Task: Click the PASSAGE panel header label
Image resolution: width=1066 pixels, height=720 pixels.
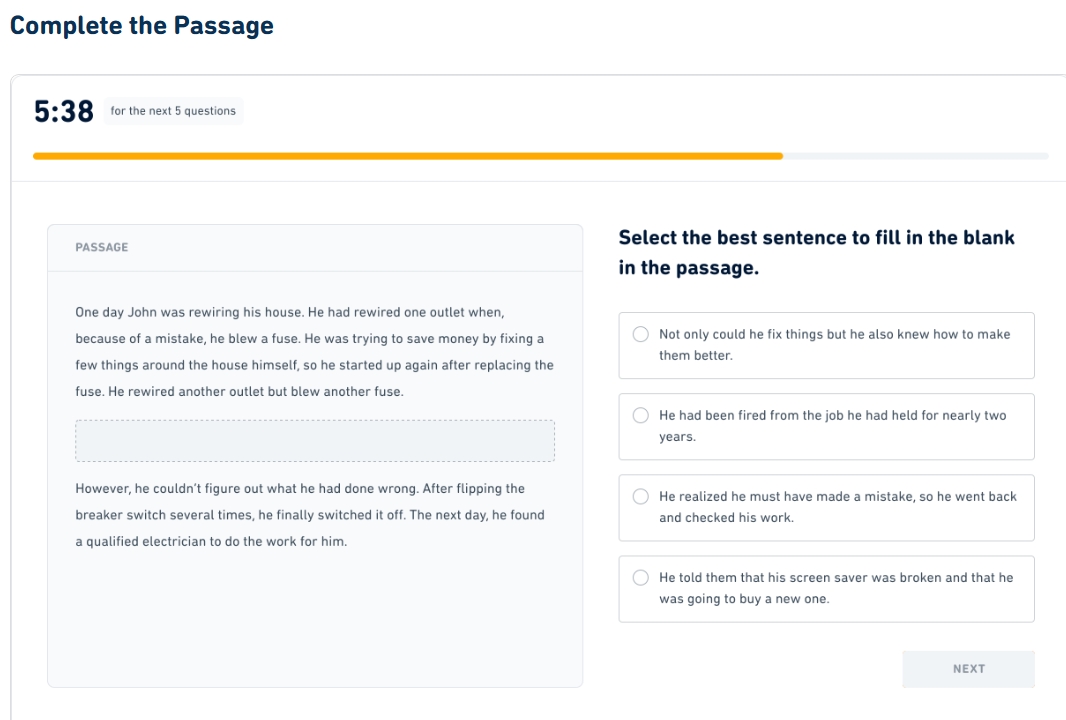Action: click(102, 247)
